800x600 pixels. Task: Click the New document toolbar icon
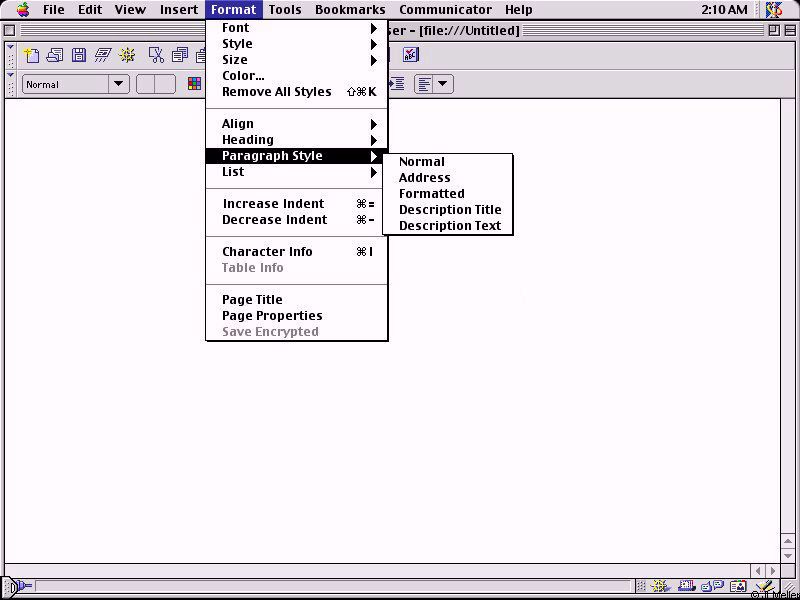pyautogui.click(x=31, y=55)
